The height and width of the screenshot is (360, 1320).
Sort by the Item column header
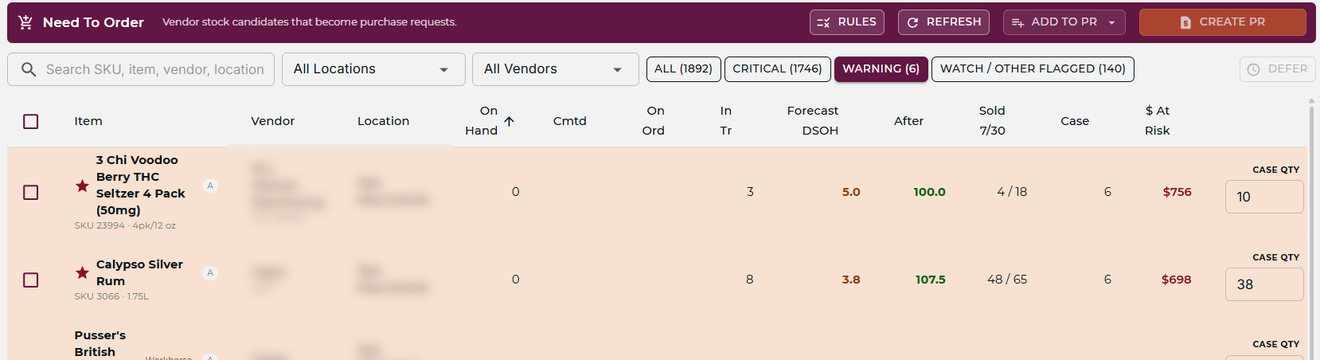(88, 121)
